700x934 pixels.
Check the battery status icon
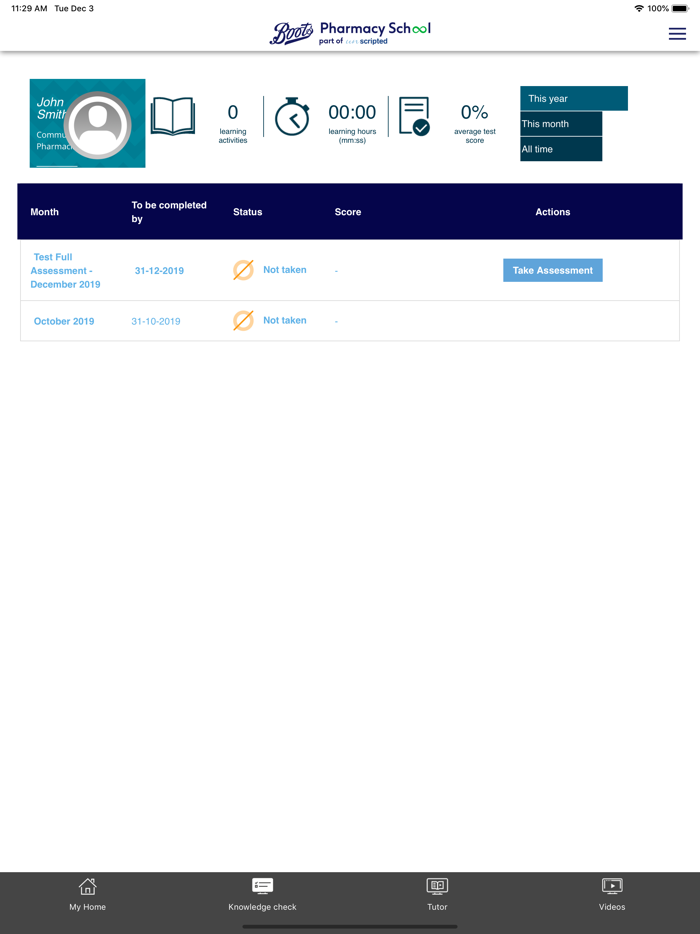[x=680, y=8]
